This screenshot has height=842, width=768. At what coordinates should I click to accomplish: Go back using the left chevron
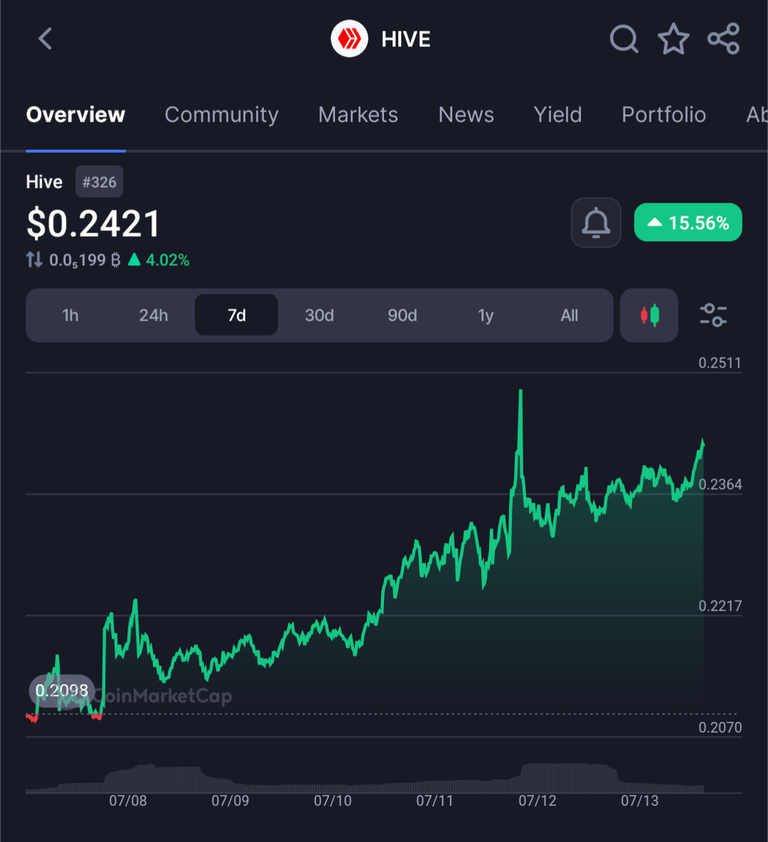(x=46, y=39)
